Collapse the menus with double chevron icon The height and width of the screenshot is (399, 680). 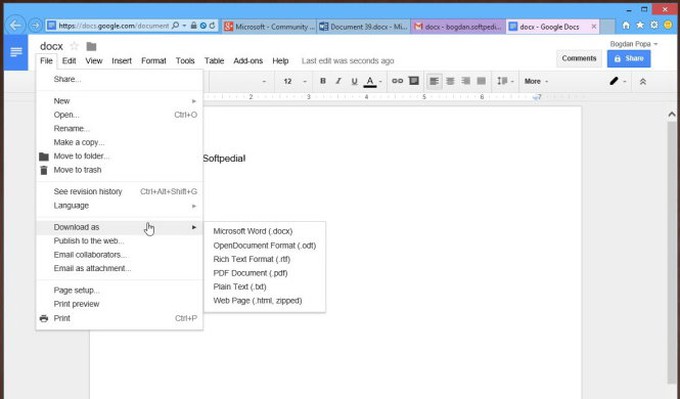coord(643,81)
